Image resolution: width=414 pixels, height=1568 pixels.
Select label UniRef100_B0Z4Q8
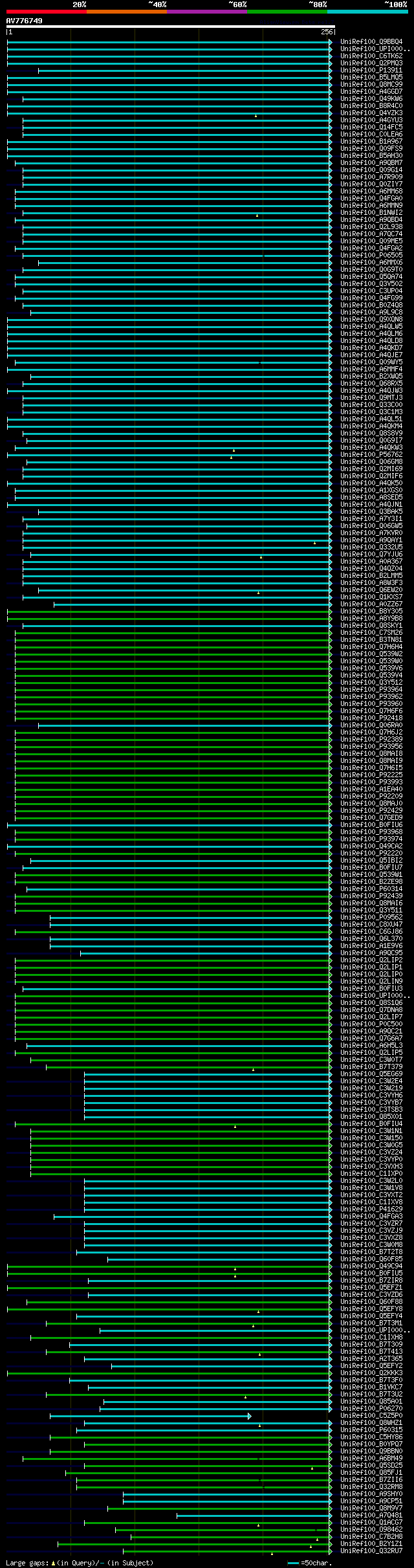[x=371, y=305]
